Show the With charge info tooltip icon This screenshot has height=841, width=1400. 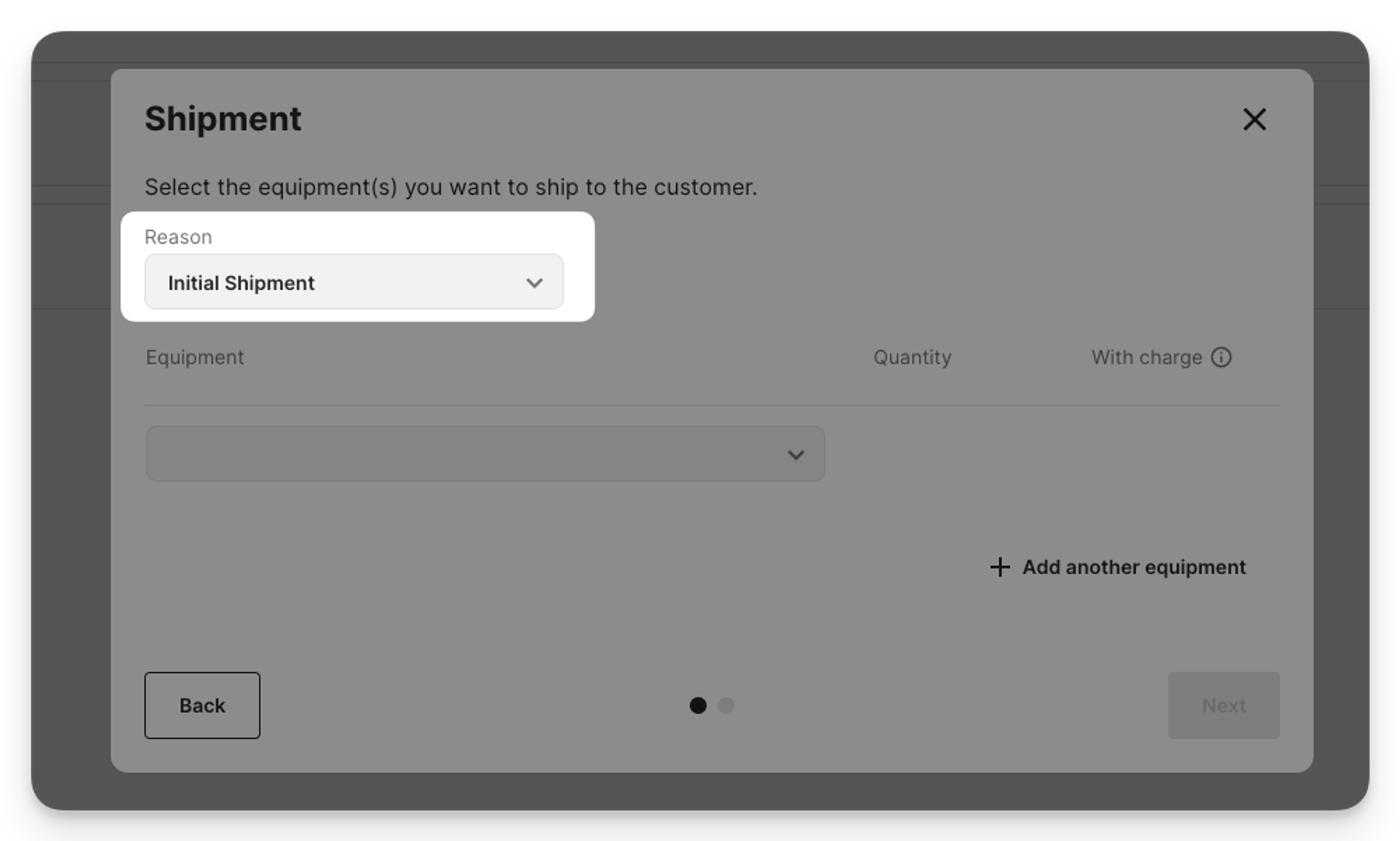(1221, 357)
